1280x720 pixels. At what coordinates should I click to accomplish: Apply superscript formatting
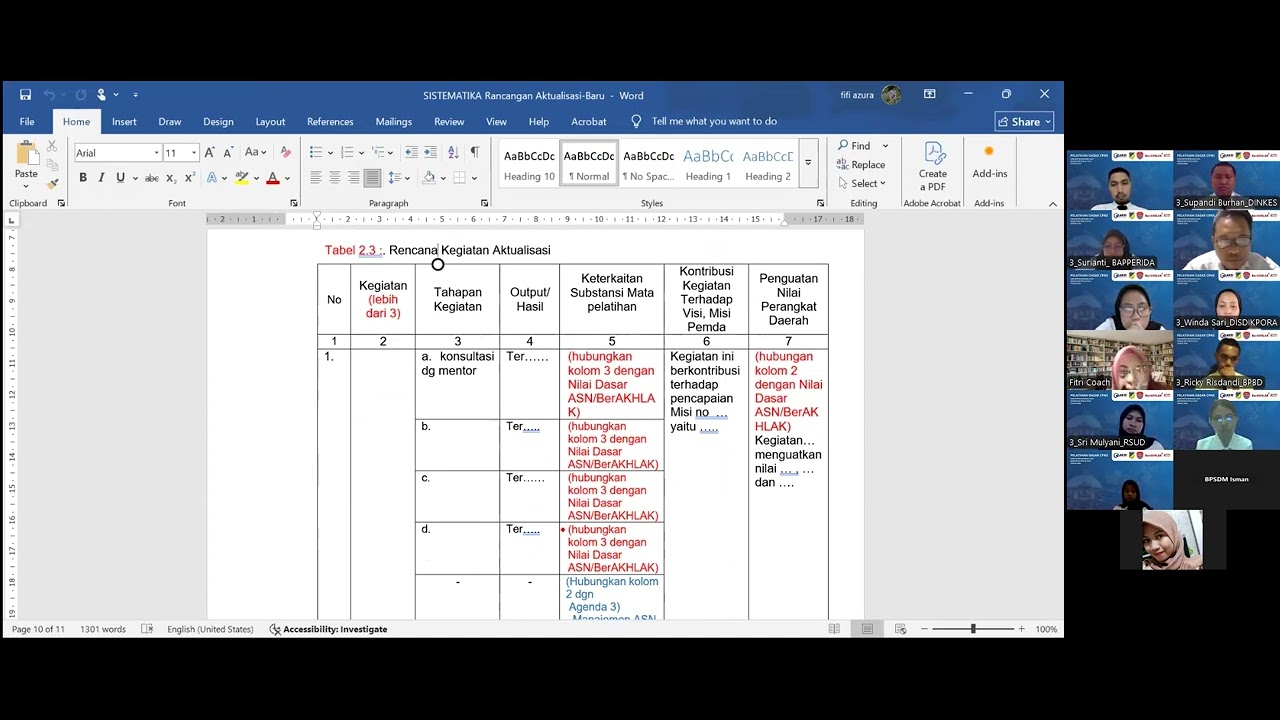tap(189, 178)
